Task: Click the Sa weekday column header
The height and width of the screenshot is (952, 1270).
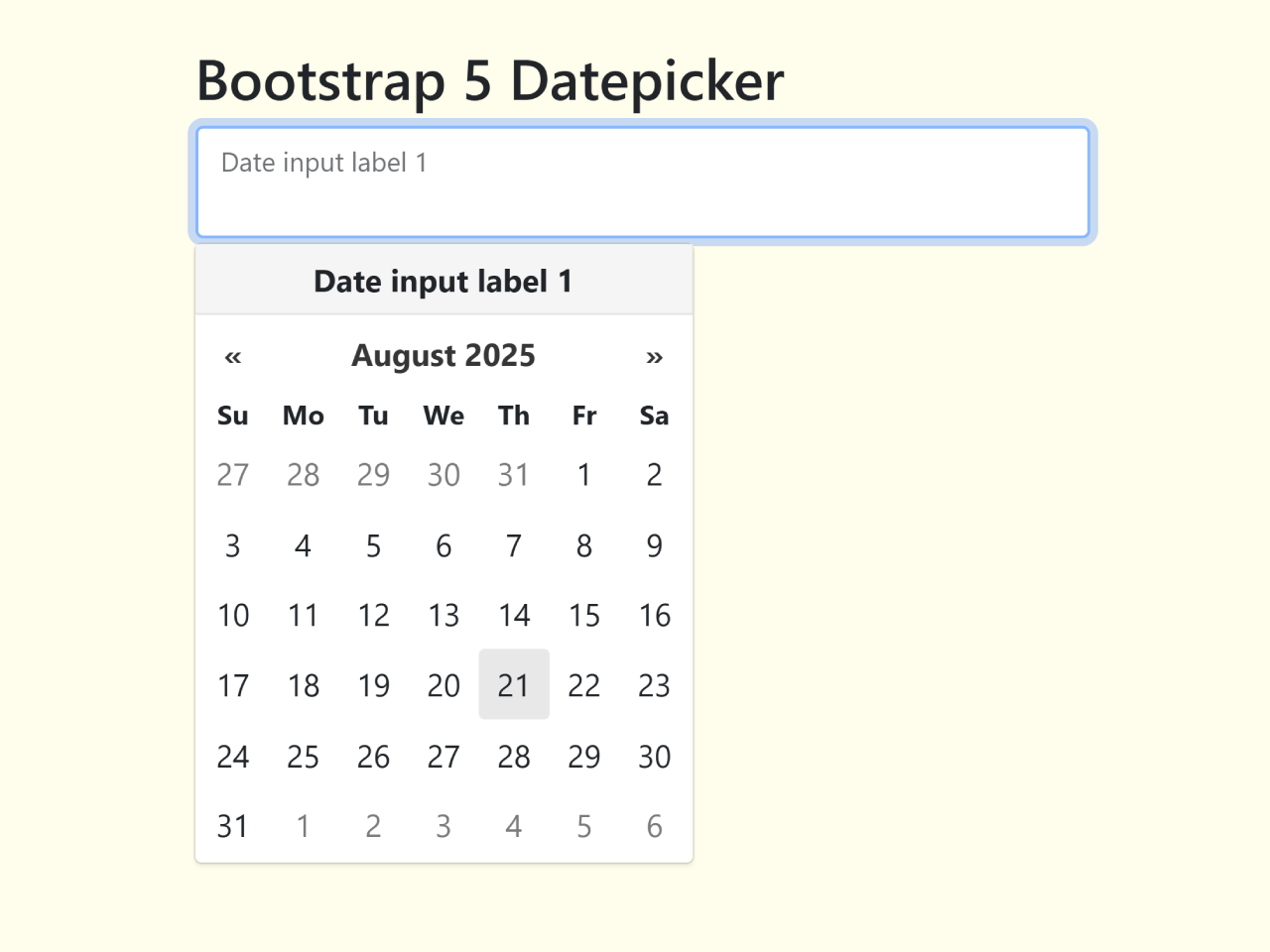Action: (x=654, y=416)
